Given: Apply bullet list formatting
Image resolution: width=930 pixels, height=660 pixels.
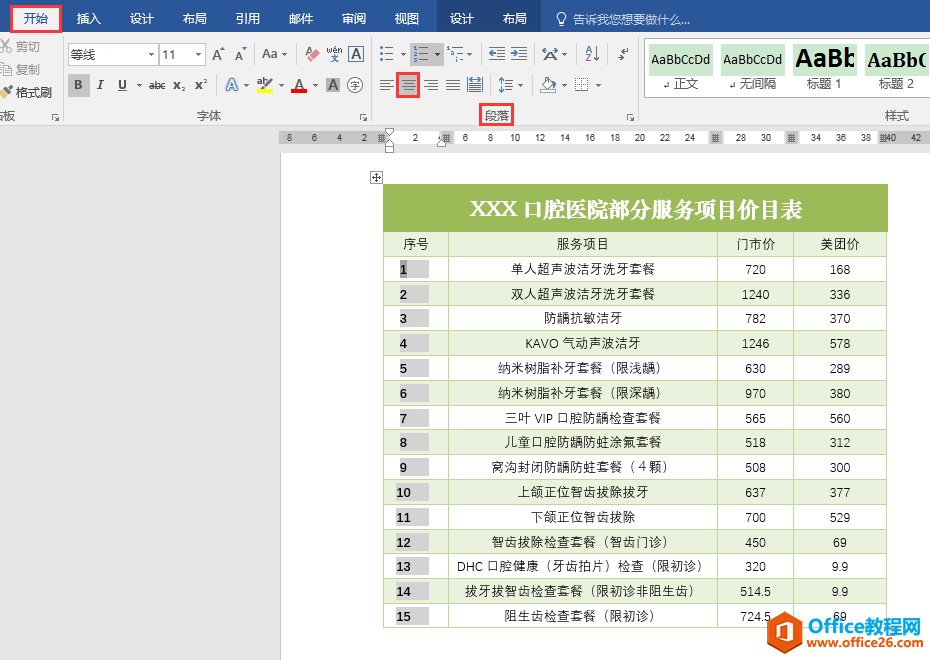Looking at the screenshot, I should pyautogui.click(x=387, y=55).
